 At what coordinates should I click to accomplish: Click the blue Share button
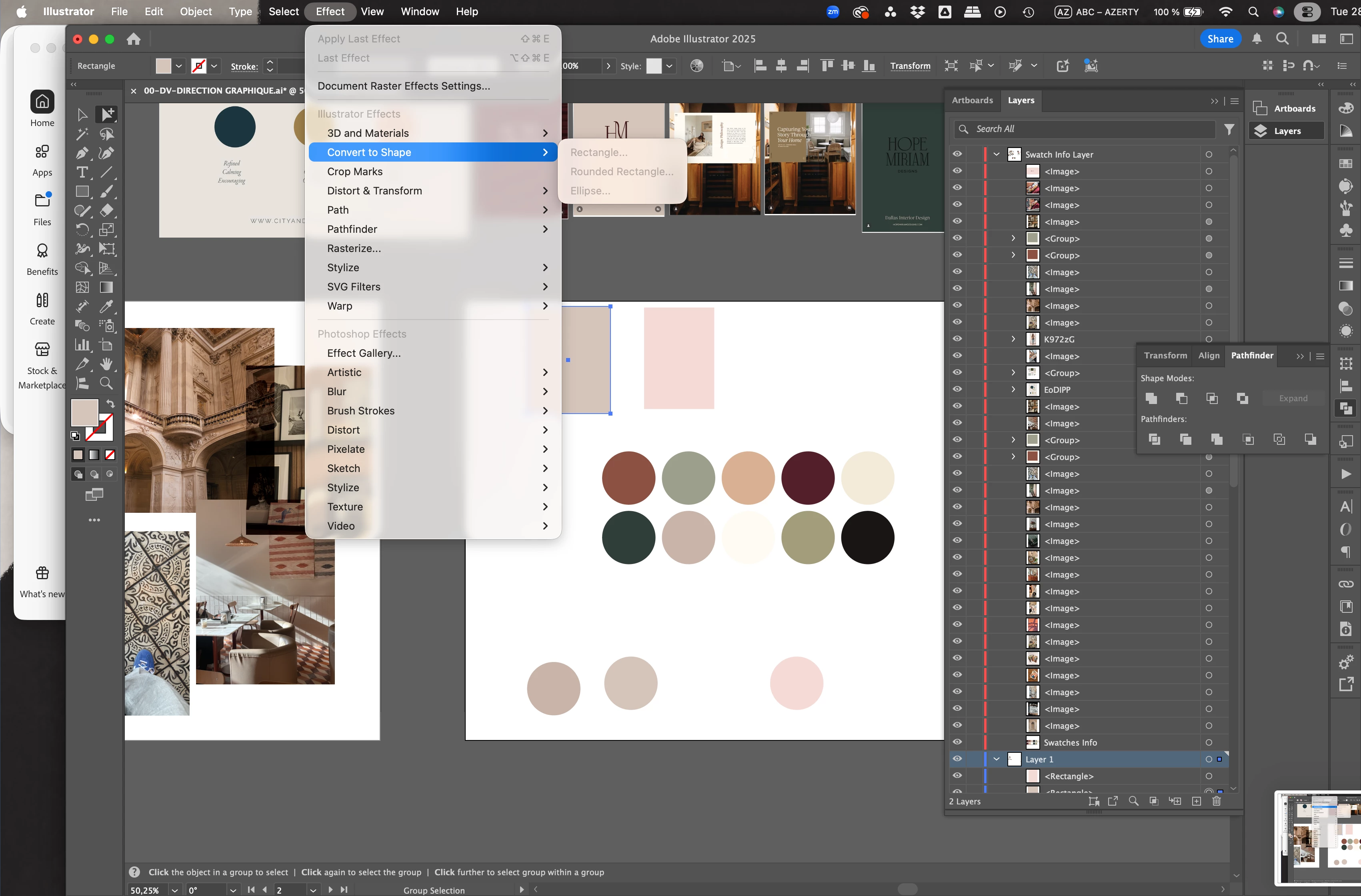[1220, 39]
